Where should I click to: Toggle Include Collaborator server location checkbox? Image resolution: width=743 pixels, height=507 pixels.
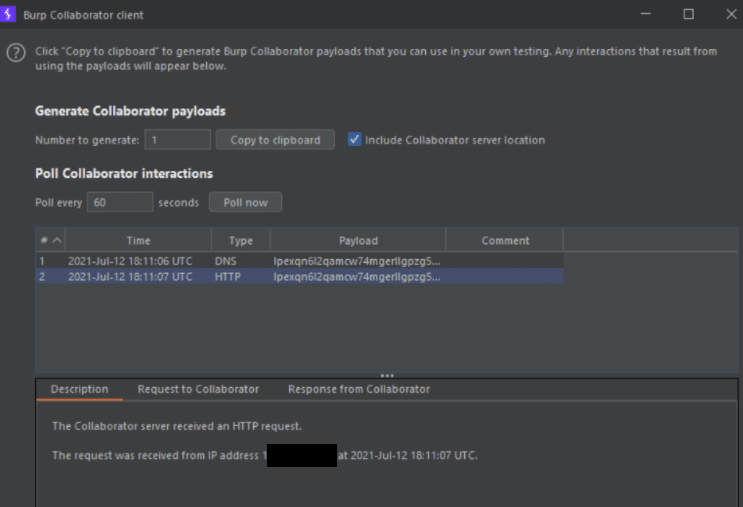tap(354, 140)
